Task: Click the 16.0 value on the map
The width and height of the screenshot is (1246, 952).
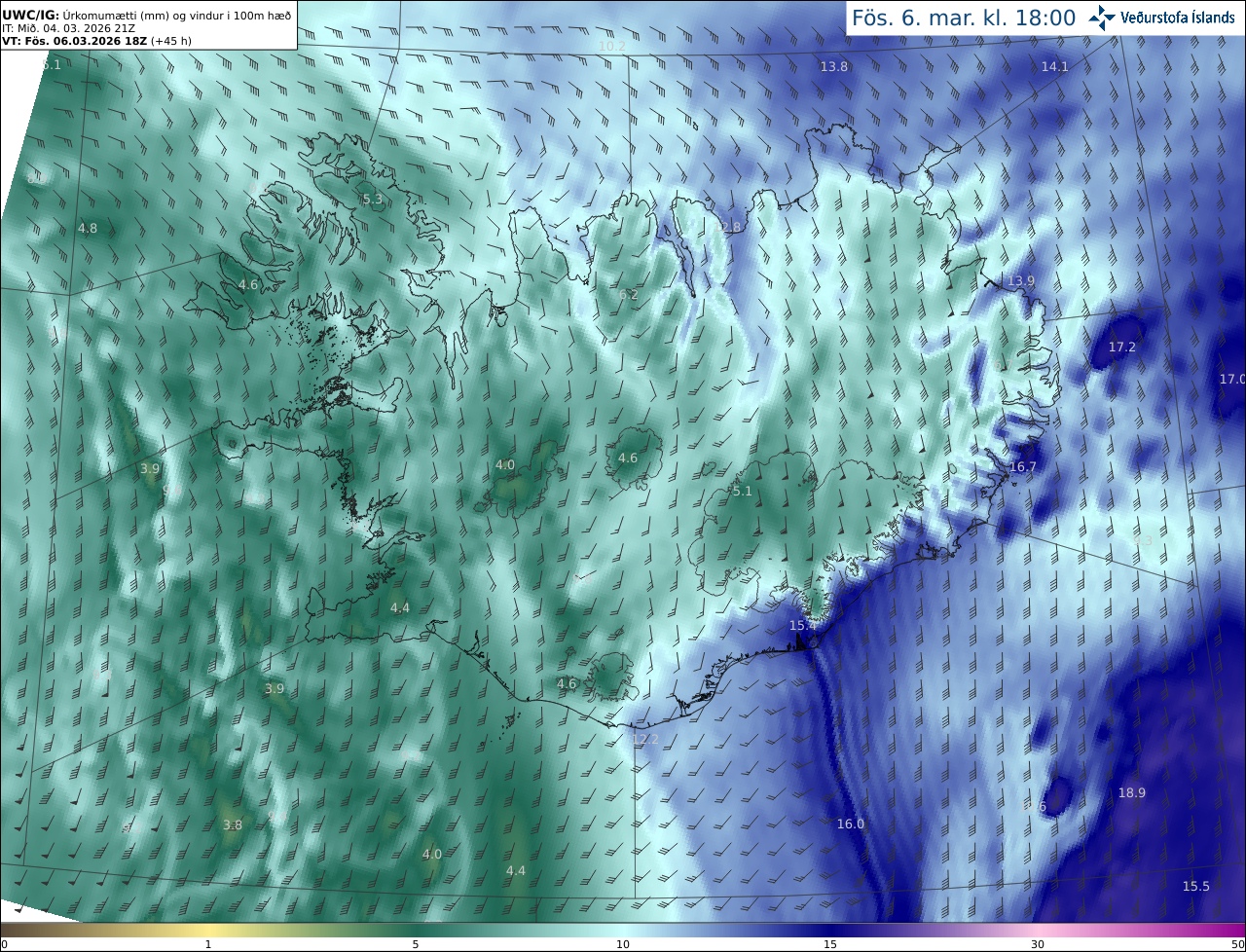Action: (851, 824)
